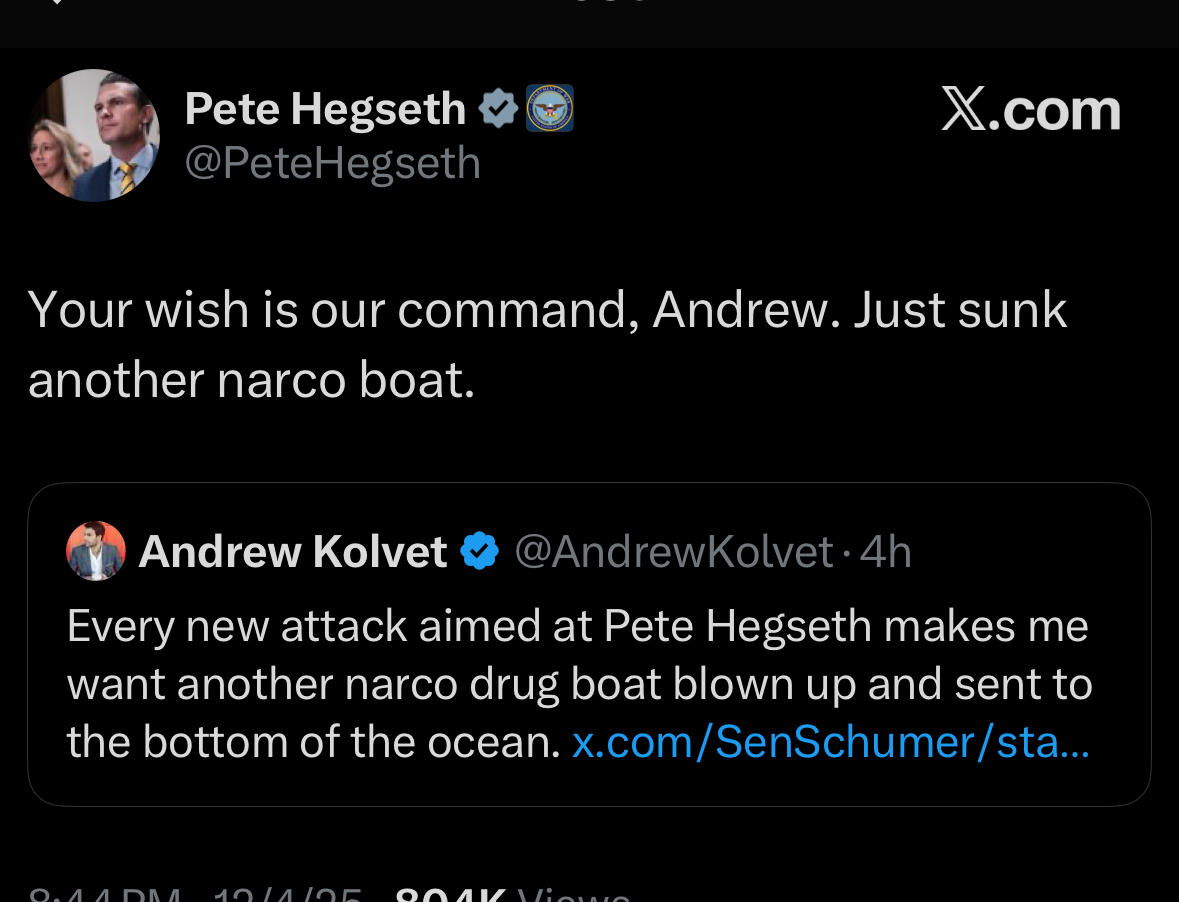Open Pete Hegseth's profile photo

(95, 135)
